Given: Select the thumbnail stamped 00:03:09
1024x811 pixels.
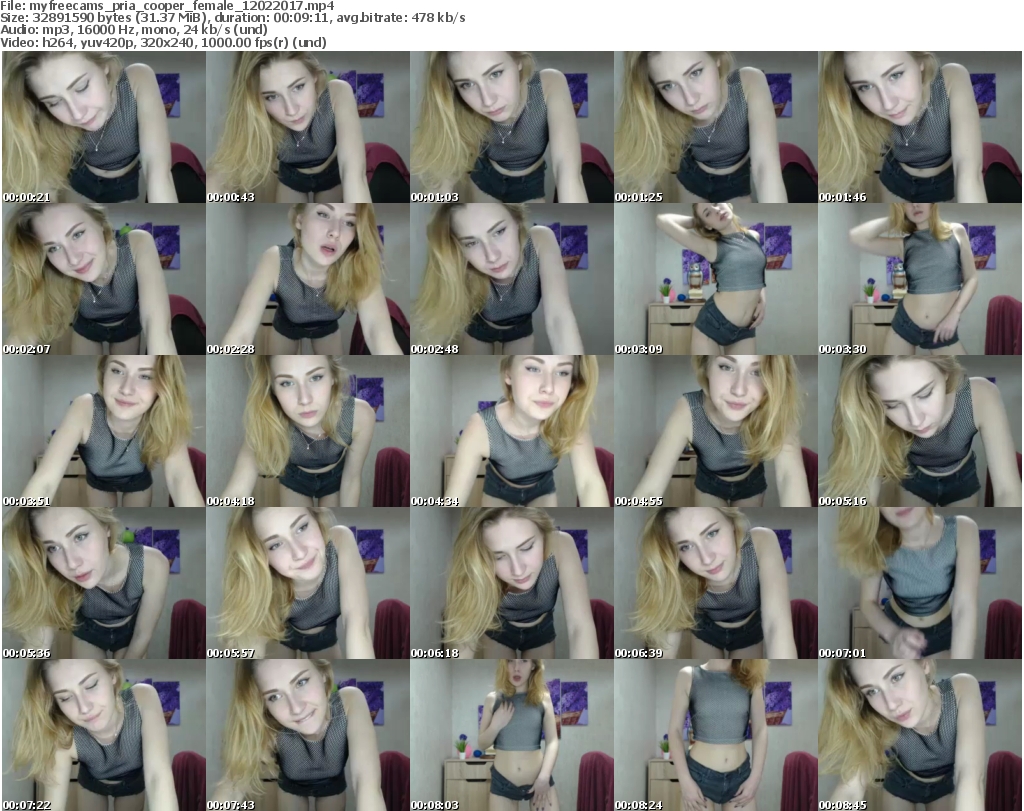Looking at the screenshot, I should [x=716, y=279].
